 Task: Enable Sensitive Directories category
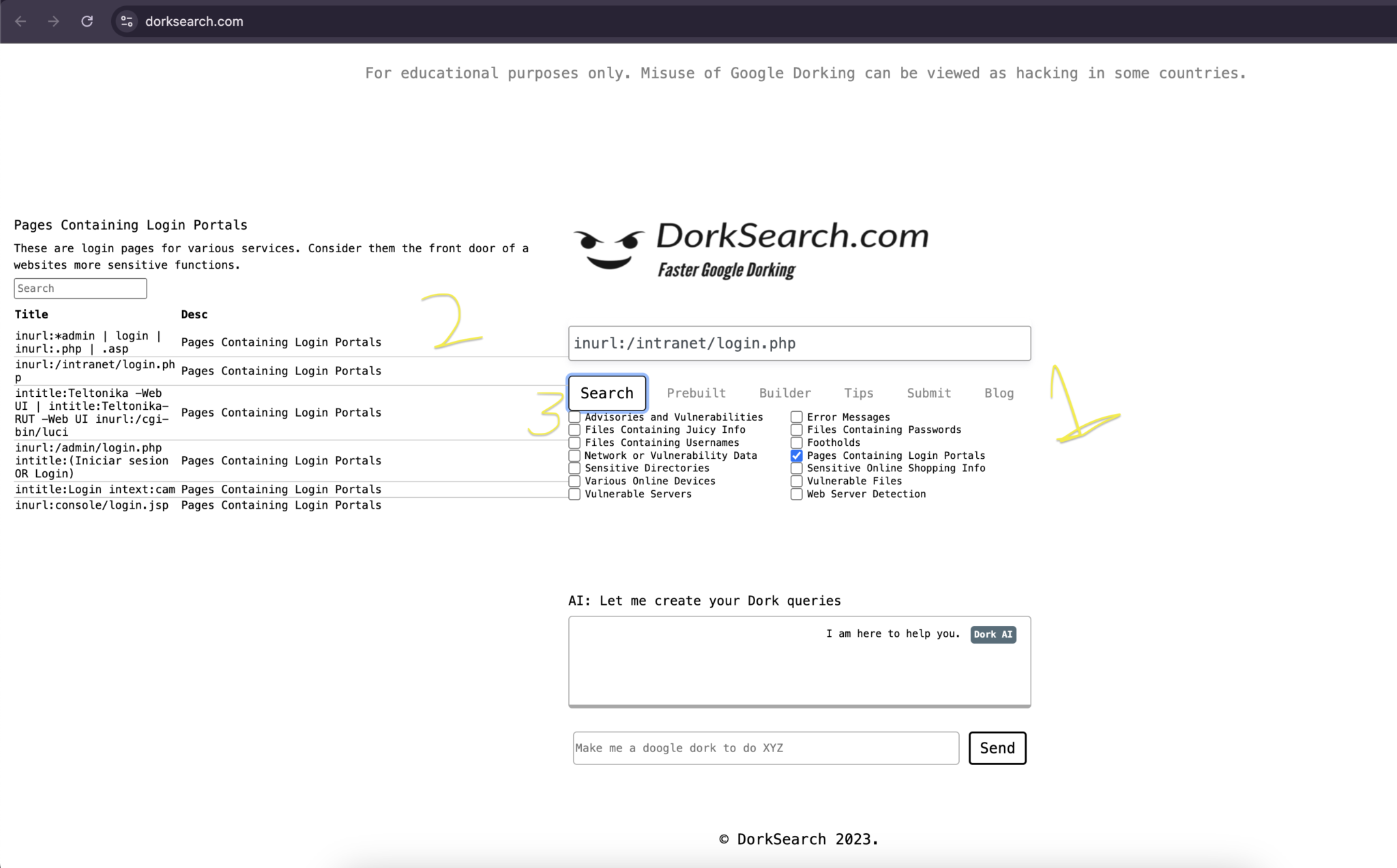click(x=575, y=468)
